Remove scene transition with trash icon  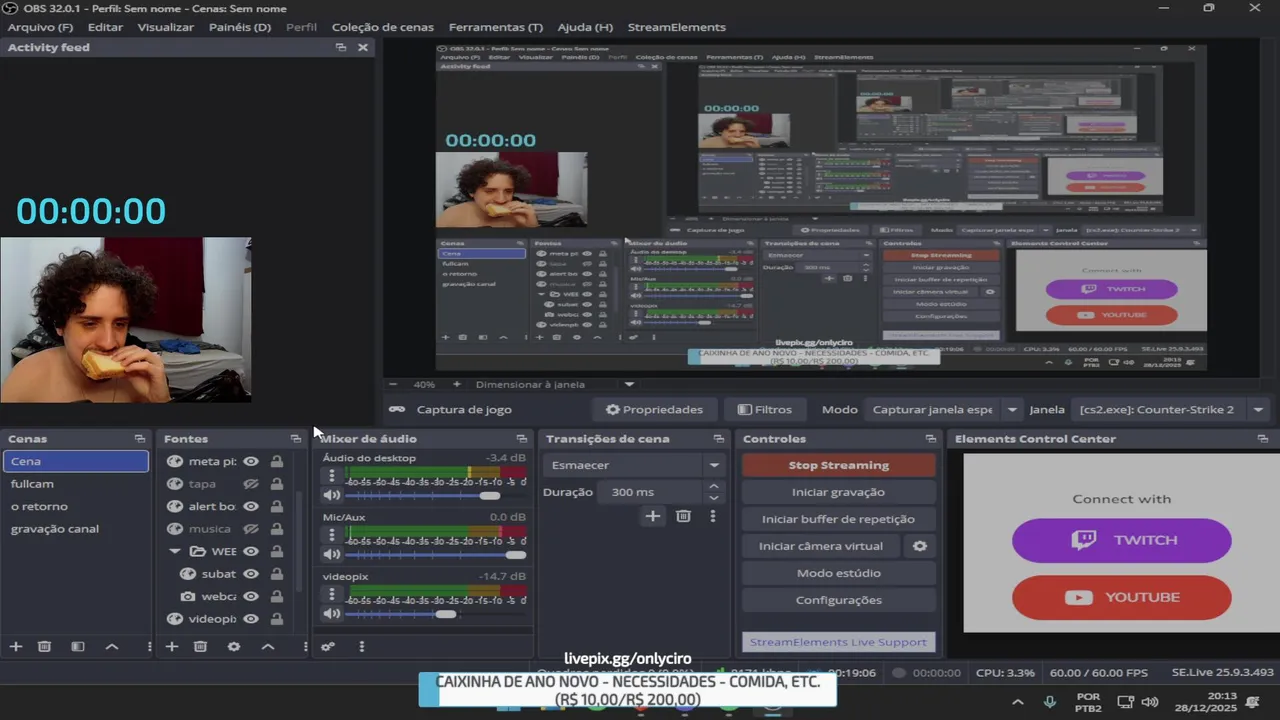coord(683,516)
